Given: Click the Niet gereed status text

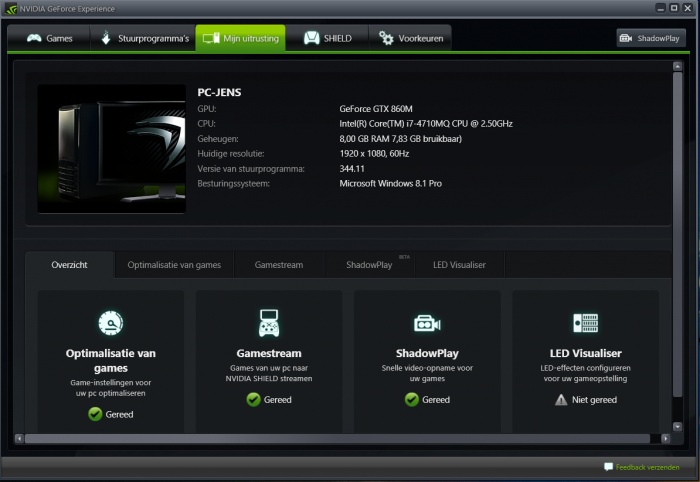Looking at the screenshot, I should point(595,400).
